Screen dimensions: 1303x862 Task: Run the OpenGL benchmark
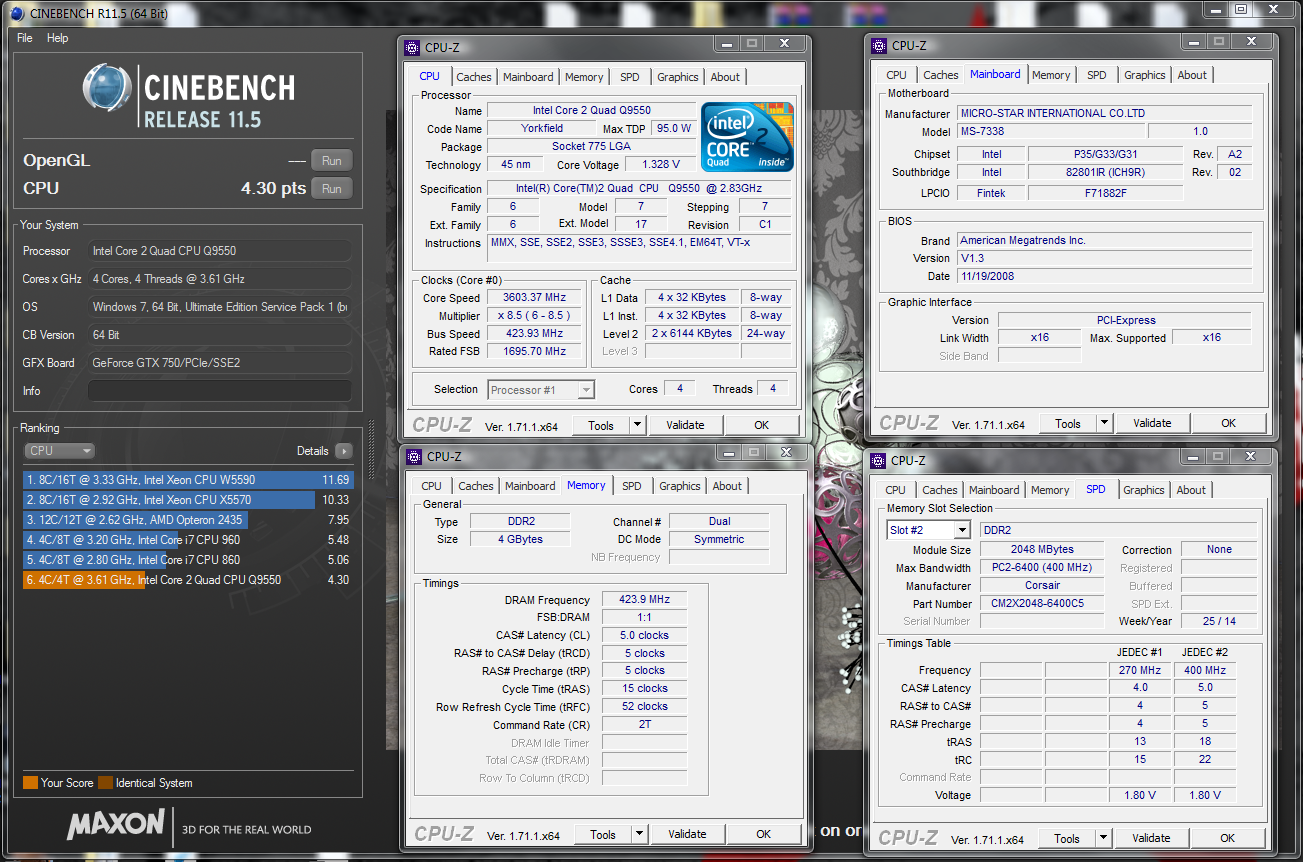coord(331,161)
